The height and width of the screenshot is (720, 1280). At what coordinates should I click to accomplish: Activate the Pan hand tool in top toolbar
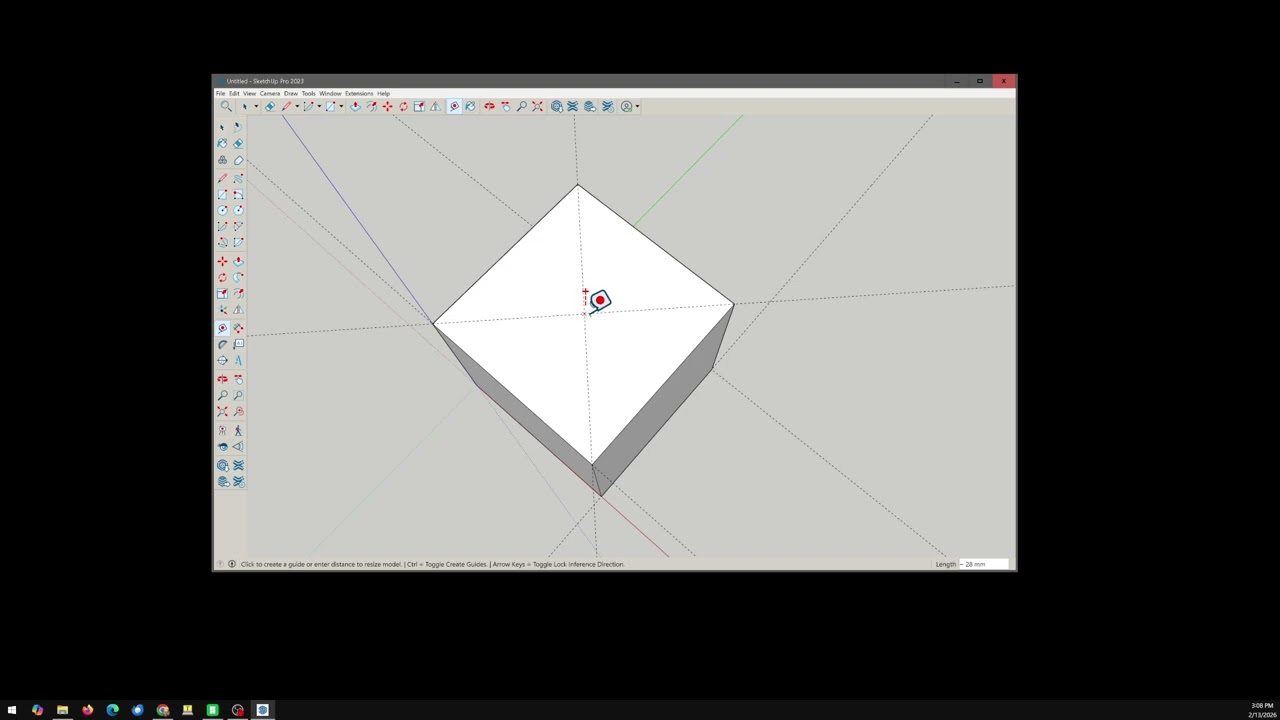(506, 106)
